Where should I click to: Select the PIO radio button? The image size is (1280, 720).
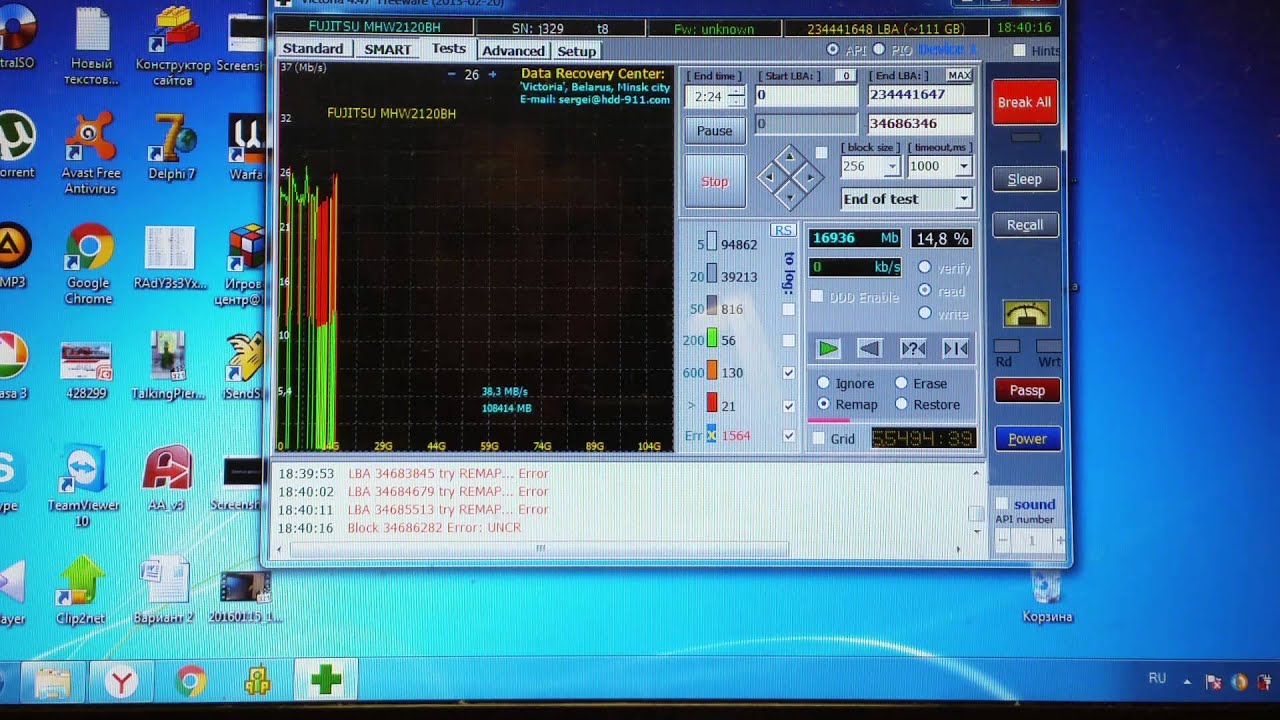879,49
